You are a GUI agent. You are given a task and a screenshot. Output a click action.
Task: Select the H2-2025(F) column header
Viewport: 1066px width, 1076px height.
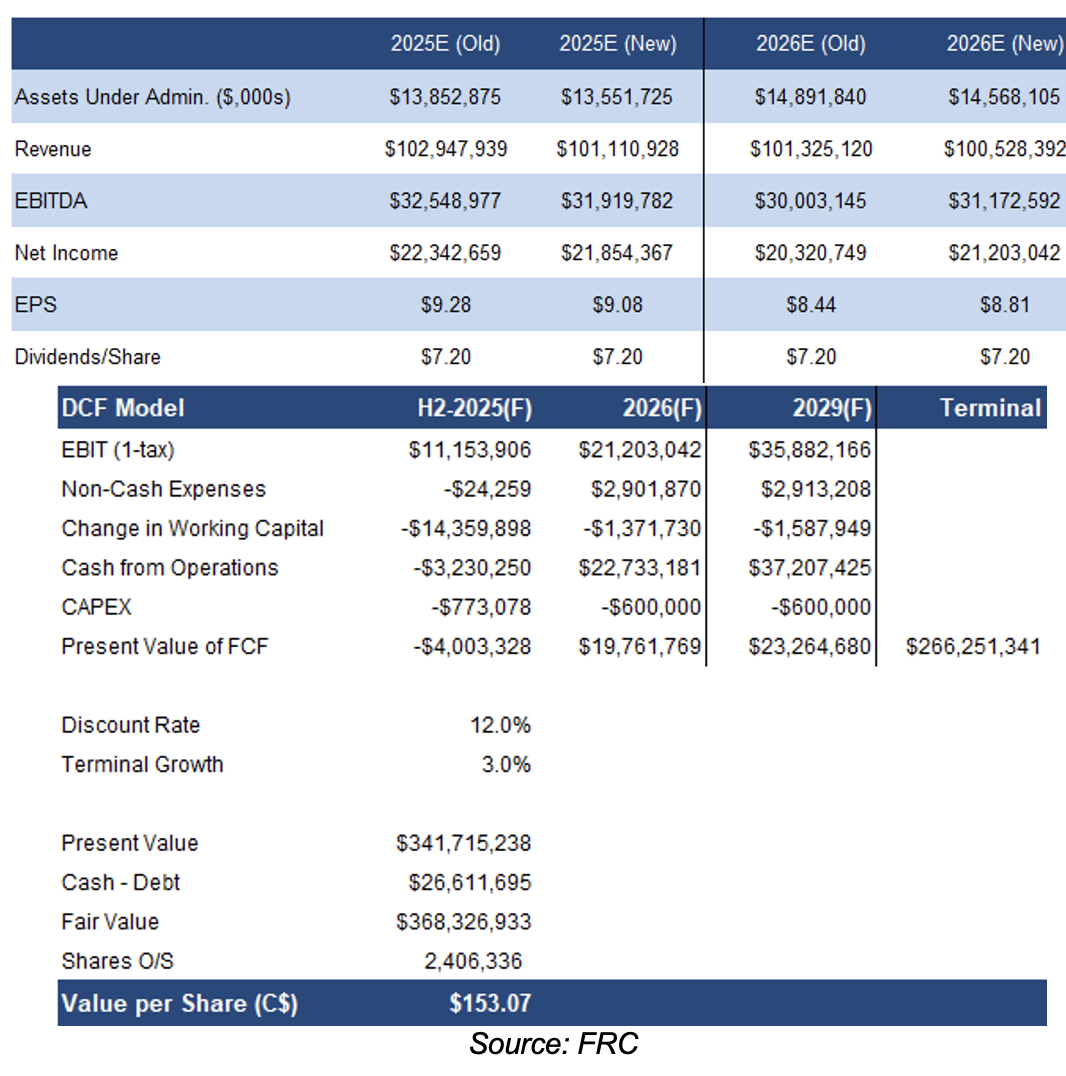474,408
